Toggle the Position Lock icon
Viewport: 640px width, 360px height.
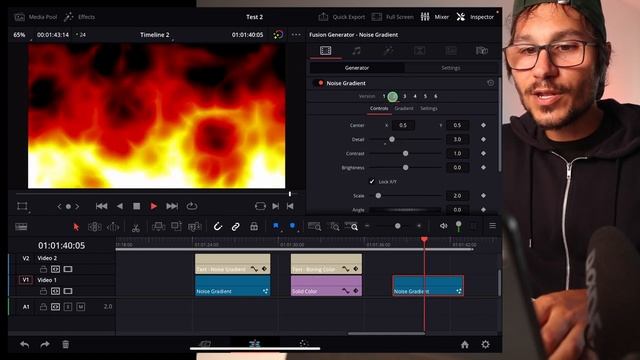(254, 226)
